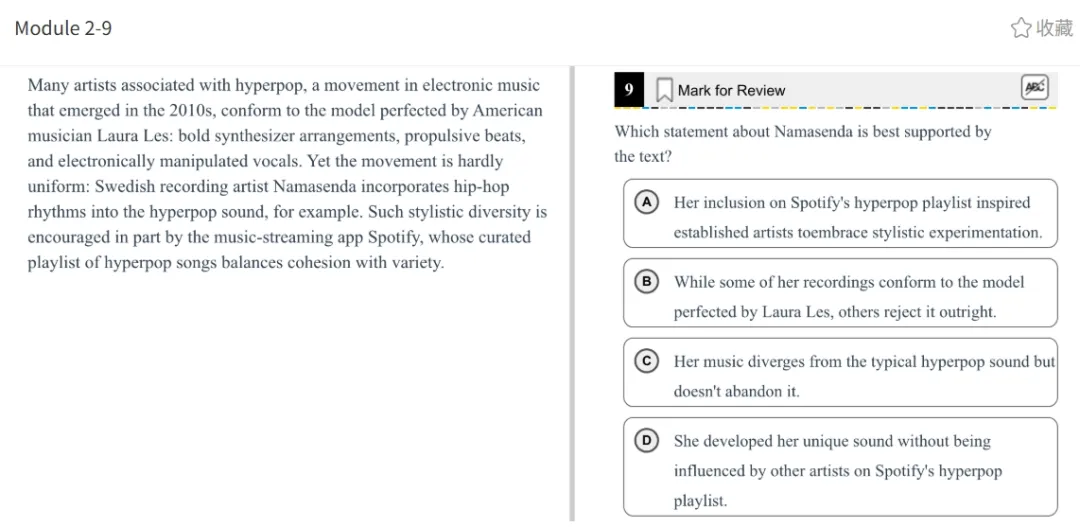Click the passage's last line about playlist variety
1080x527 pixels.
(235, 263)
